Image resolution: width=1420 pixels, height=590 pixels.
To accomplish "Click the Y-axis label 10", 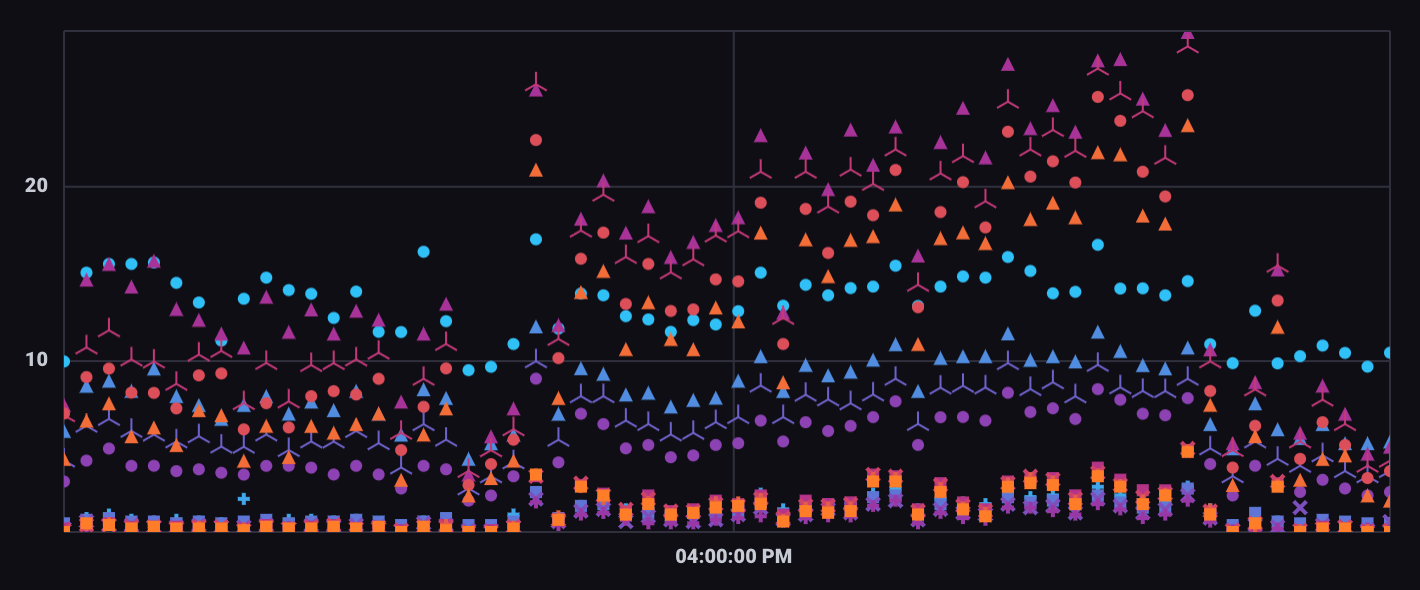I will coord(36,359).
